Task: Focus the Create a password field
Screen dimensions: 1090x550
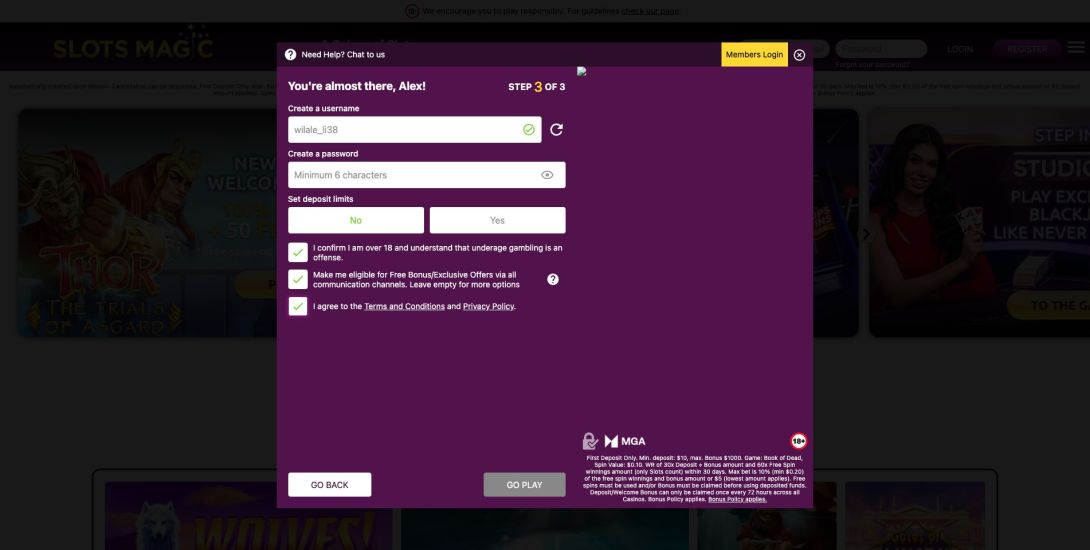Action: point(427,175)
